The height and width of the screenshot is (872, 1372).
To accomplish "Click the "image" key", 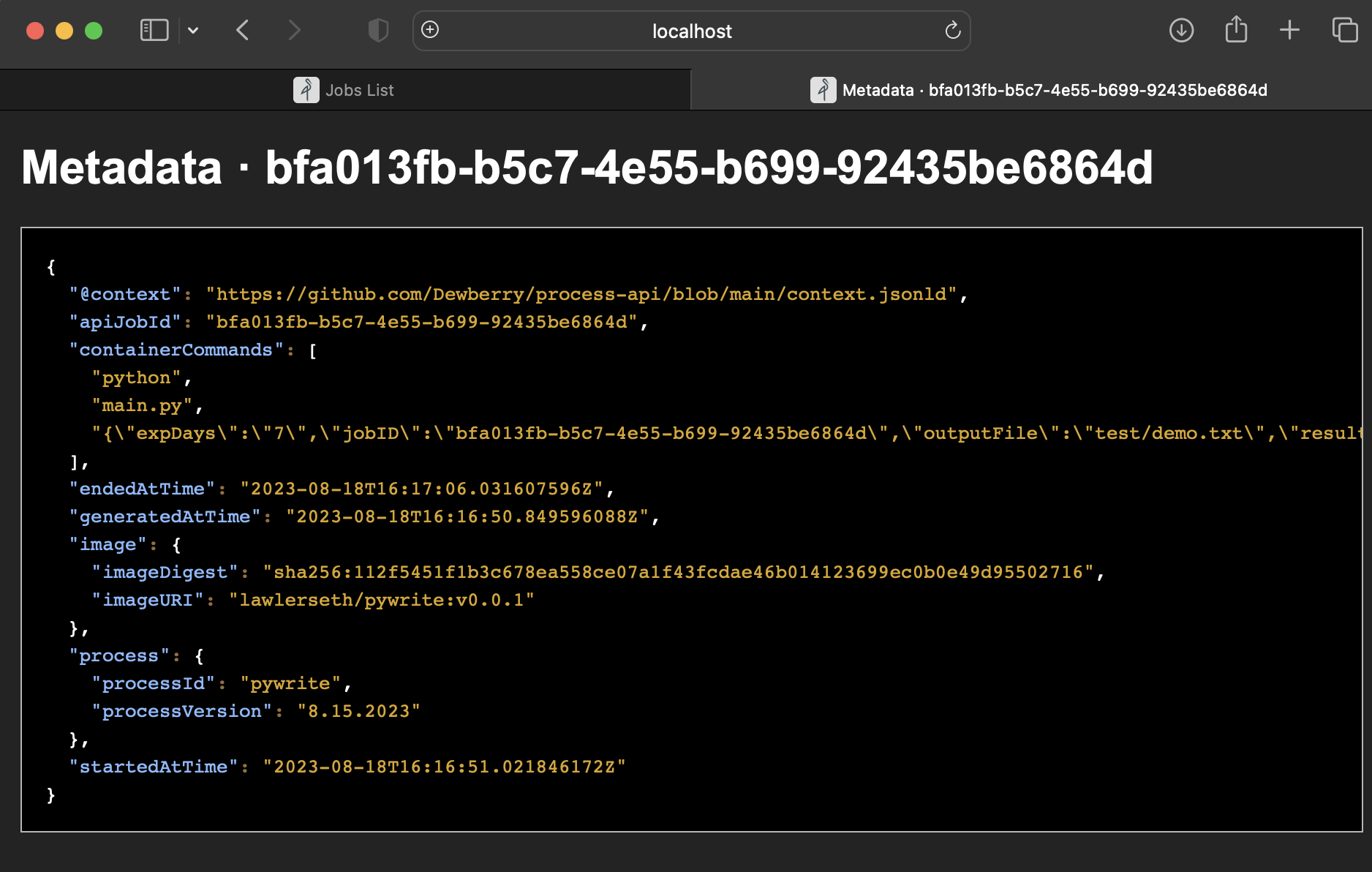I will point(108,544).
